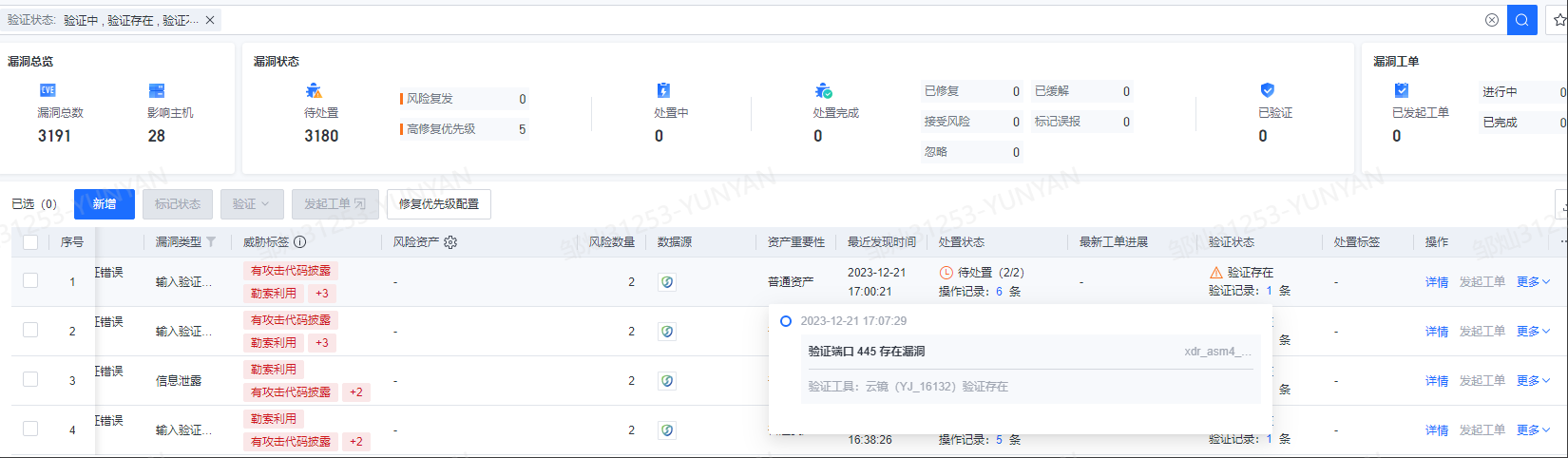Viewport: 1568px width, 458px height.
Task: Click the blue search magnifier button
Action: tap(1521, 20)
